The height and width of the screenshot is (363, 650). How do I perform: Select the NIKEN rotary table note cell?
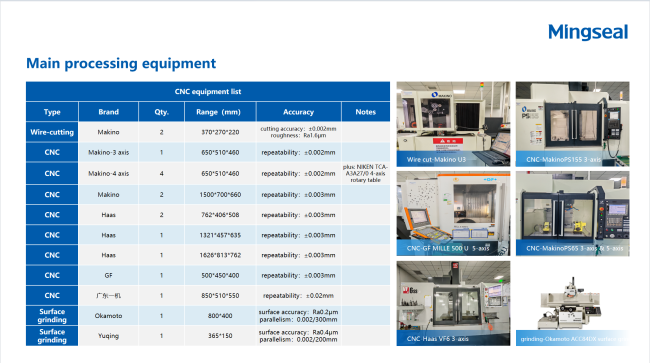(x=365, y=173)
